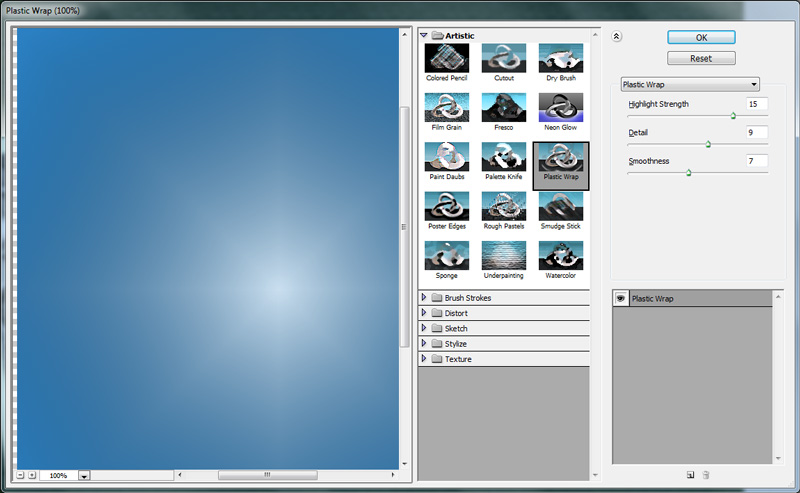This screenshot has width=800, height=493.
Task: Click the Highlight Strength slider handle
Action: 733,116
